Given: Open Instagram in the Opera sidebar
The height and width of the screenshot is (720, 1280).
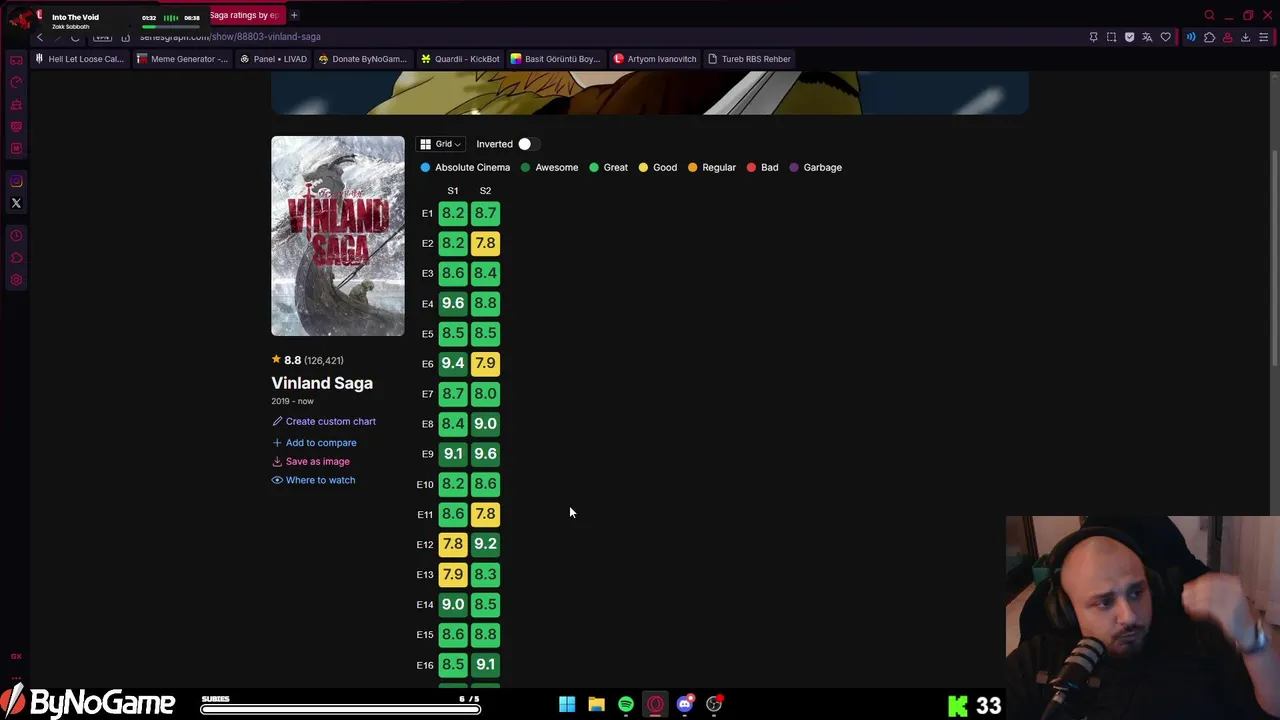Looking at the screenshot, I should (x=16, y=181).
